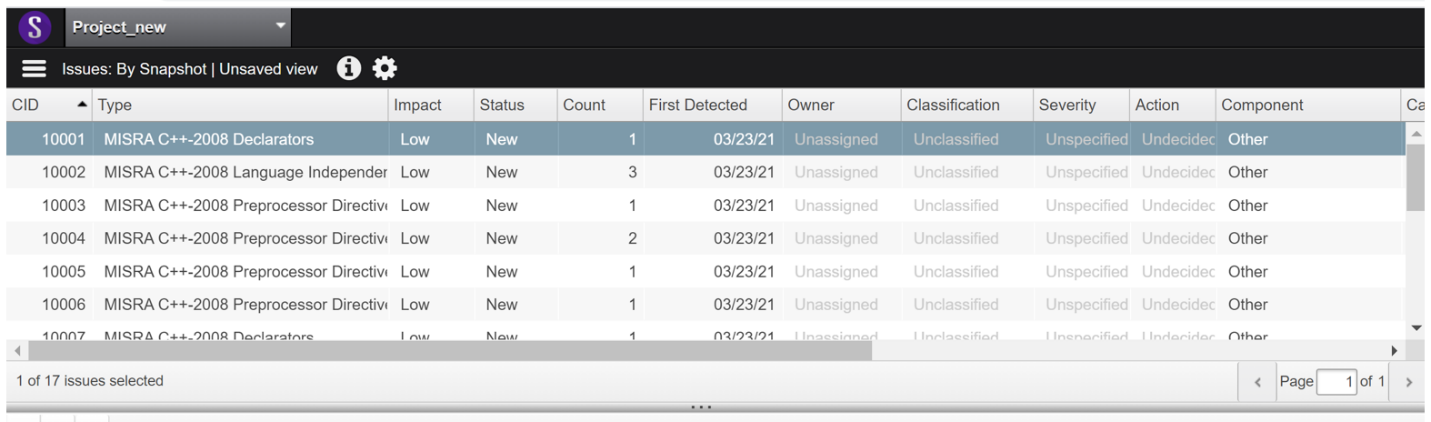Sort by the Type column header

tap(240, 105)
